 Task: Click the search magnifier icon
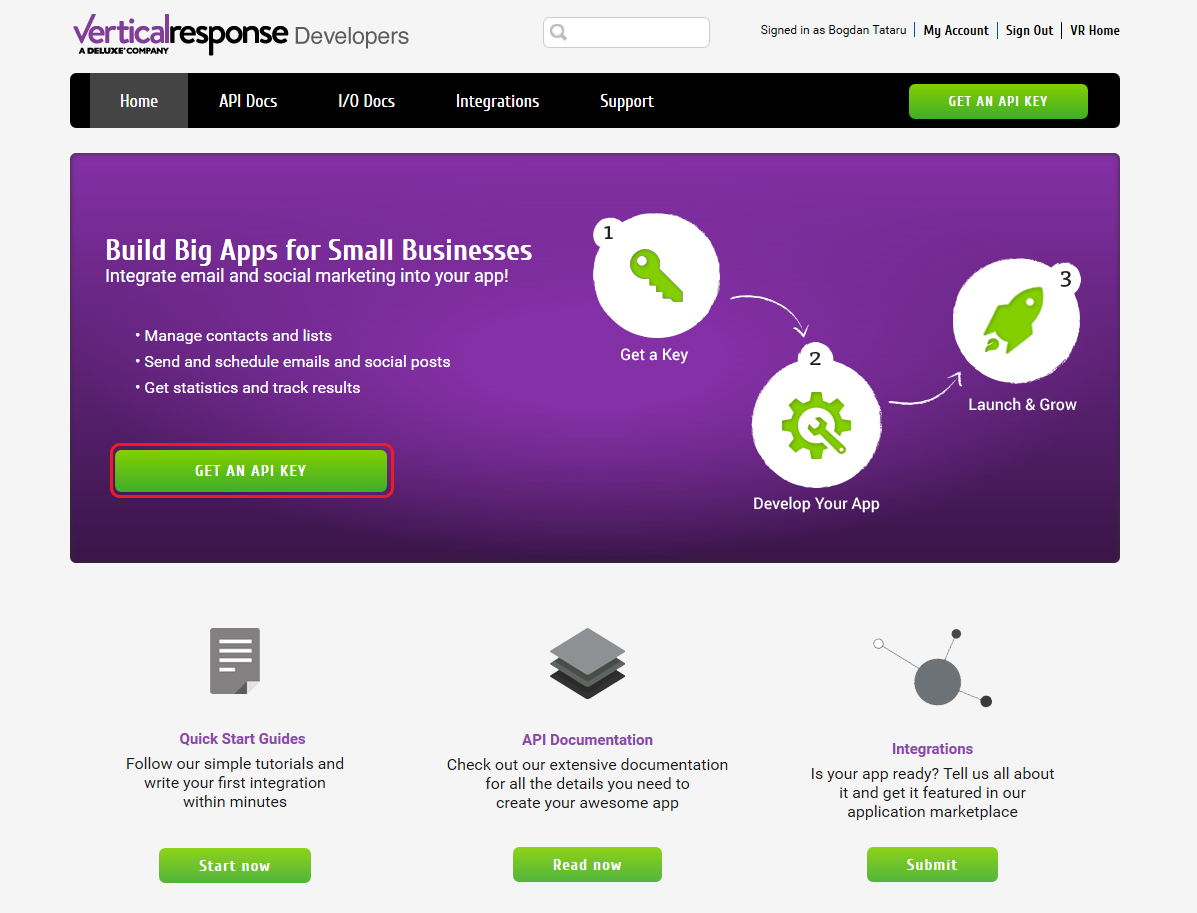click(x=559, y=32)
